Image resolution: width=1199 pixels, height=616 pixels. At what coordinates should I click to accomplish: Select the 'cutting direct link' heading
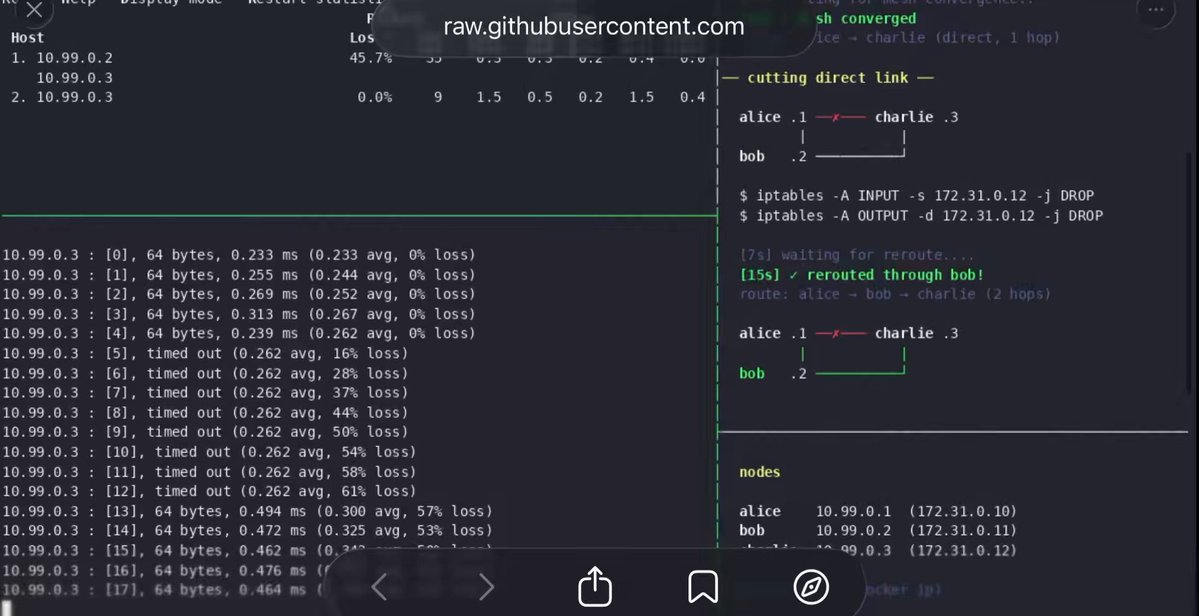[828, 77]
